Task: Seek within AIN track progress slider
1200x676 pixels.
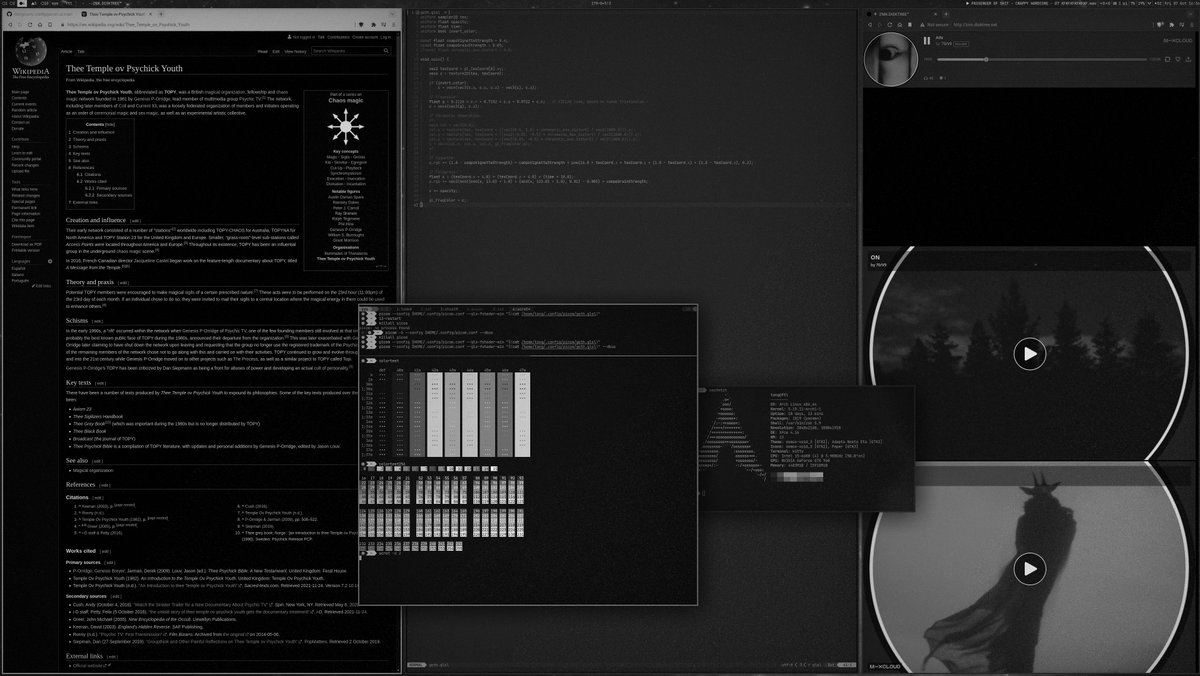Action: point(1042,59)
